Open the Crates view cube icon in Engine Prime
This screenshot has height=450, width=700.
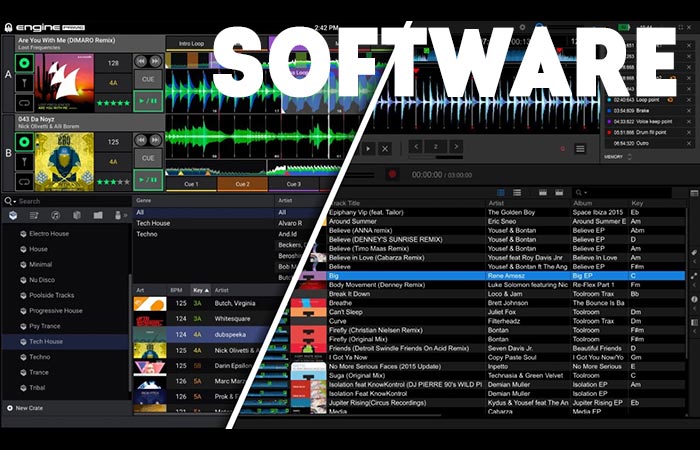point(13,216)
